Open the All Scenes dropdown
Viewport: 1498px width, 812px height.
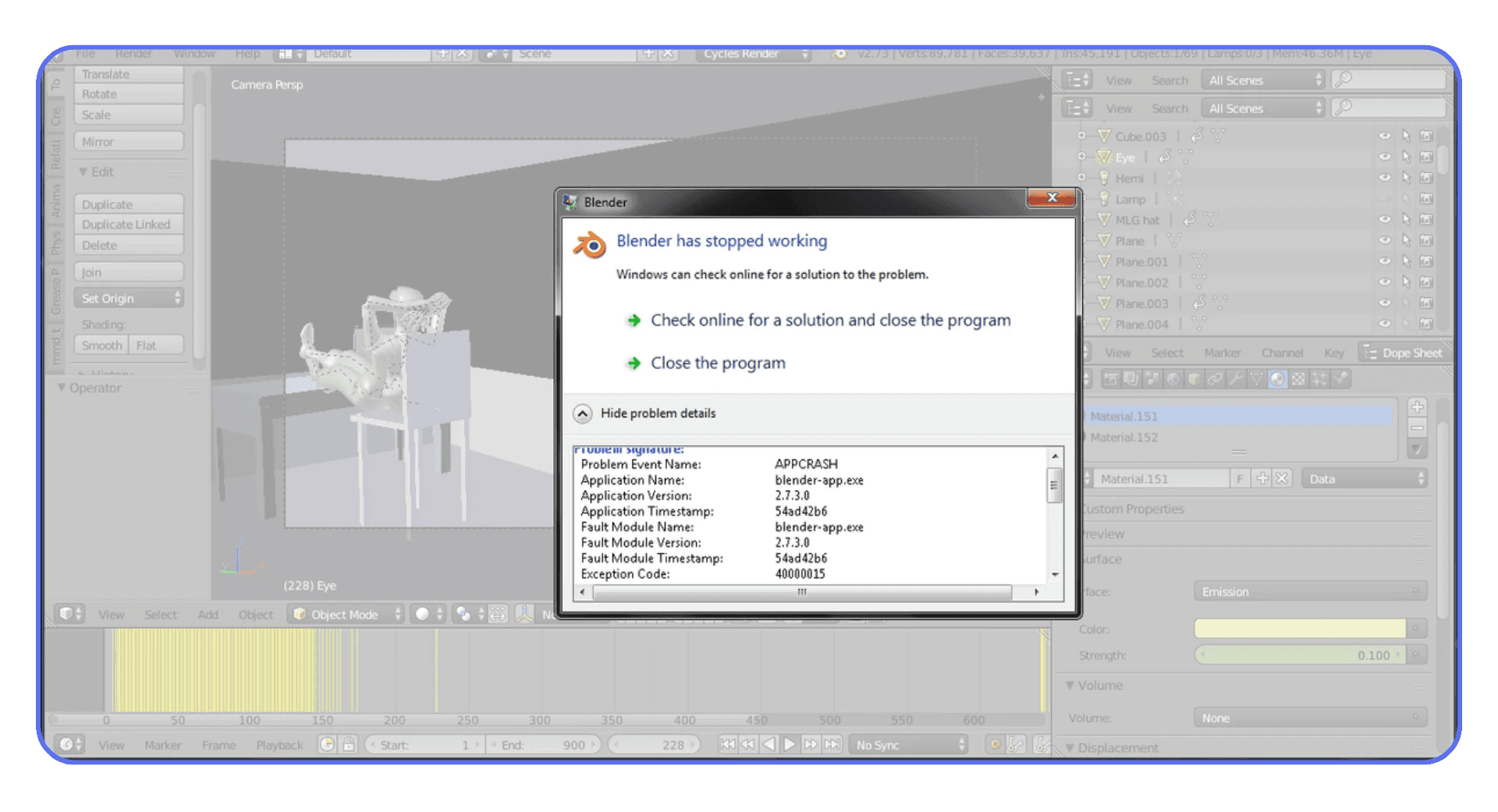pyautogui.click(x=1262, y=80)
